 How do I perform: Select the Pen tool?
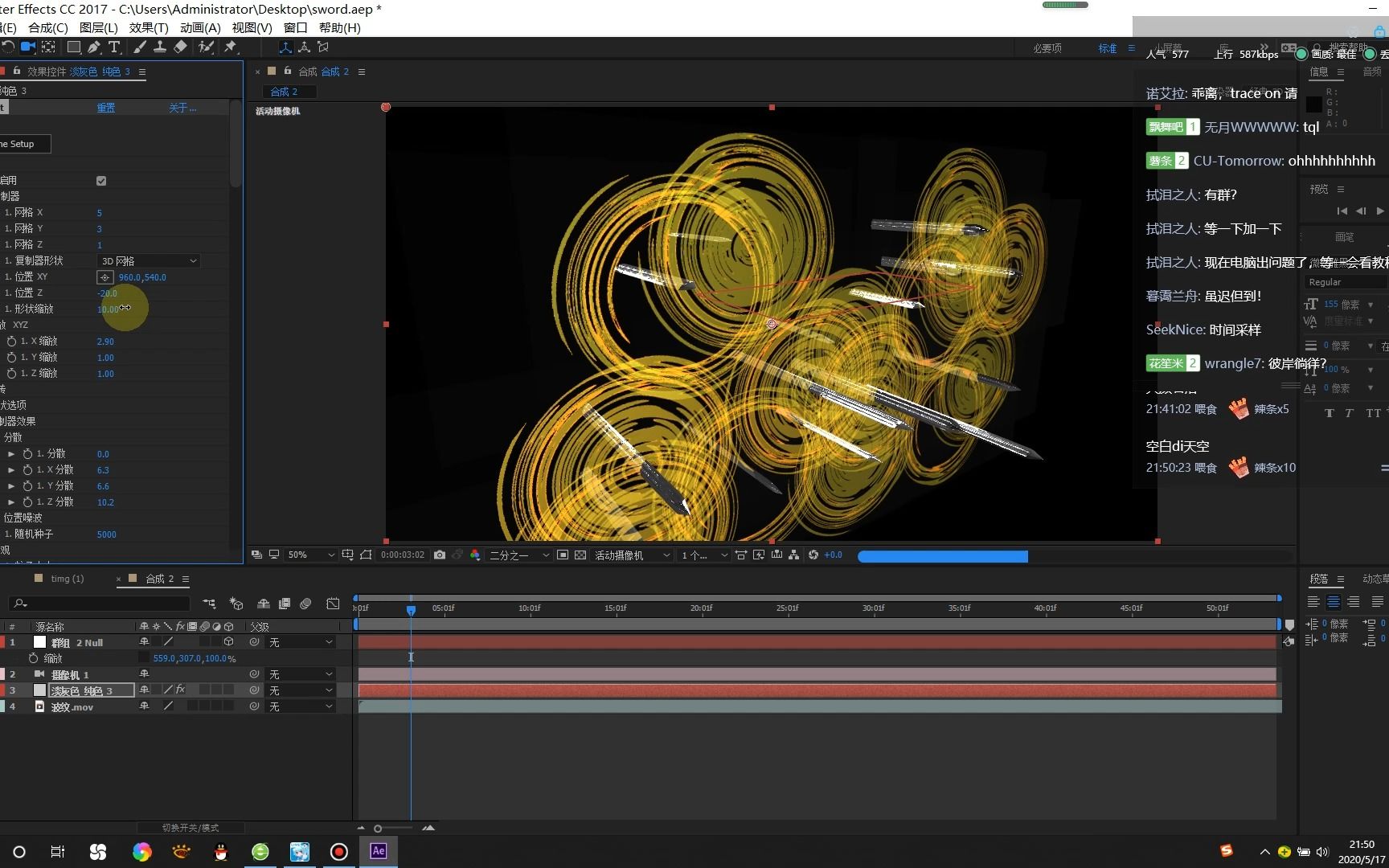pos(94,47)
